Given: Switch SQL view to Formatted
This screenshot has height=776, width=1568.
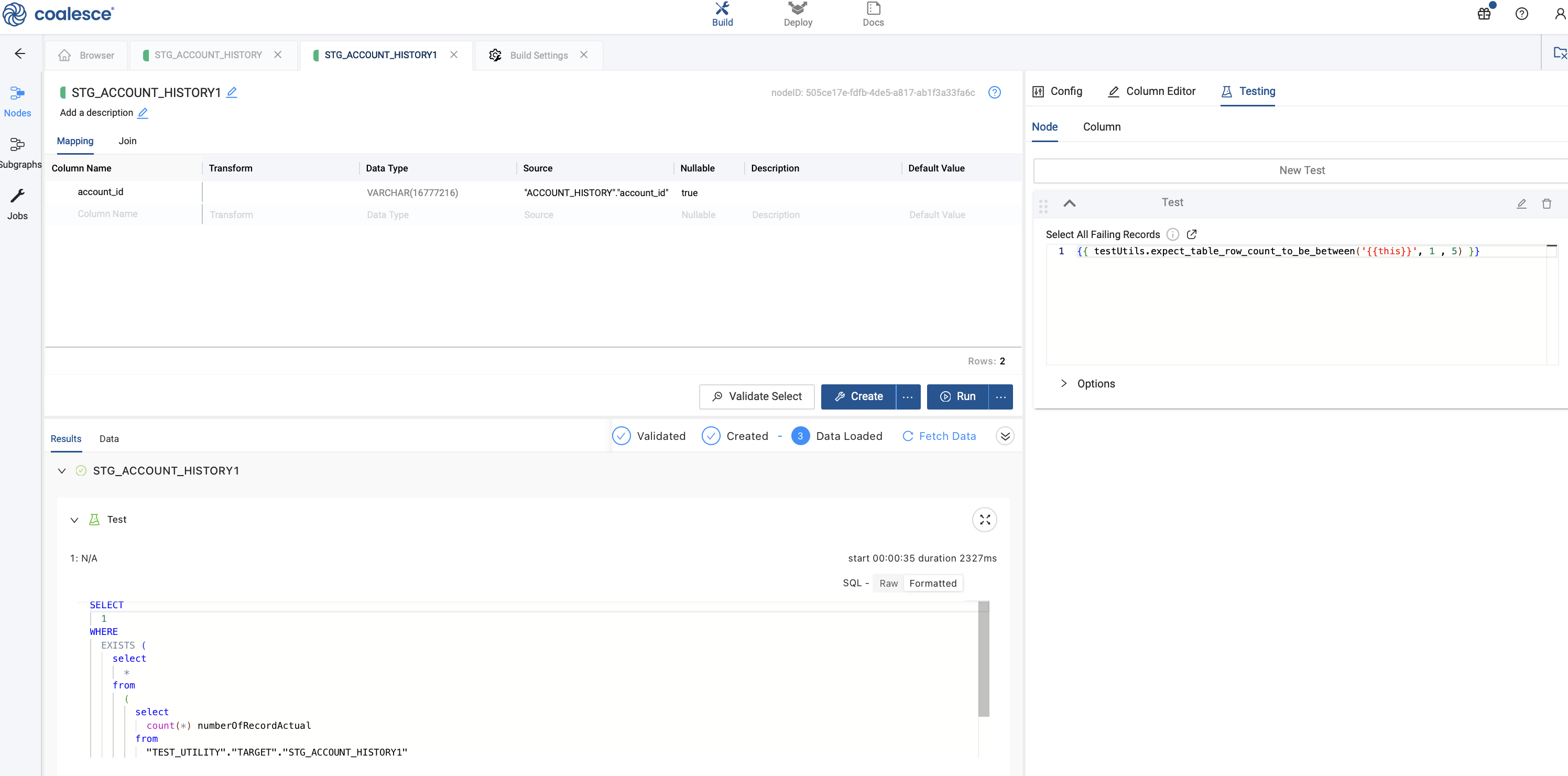Looking at the screenshot, I should [932, 584].
